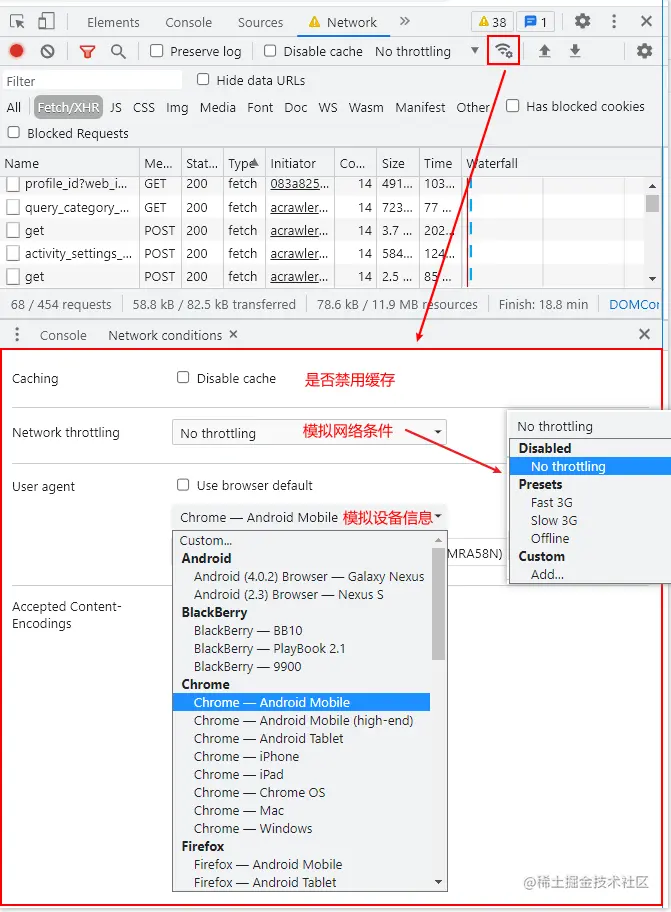The image size is (671, 912).
Task: Clear the network log with the clear icon
Action: pos(48,51)
